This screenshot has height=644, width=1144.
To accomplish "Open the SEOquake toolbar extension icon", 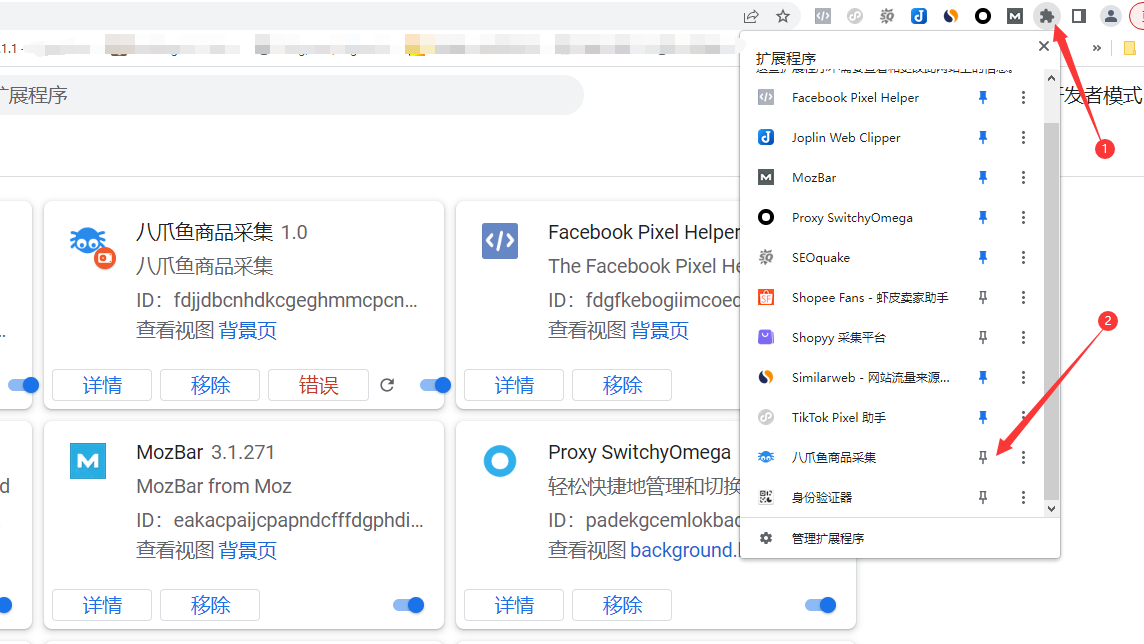I will 887,16.
